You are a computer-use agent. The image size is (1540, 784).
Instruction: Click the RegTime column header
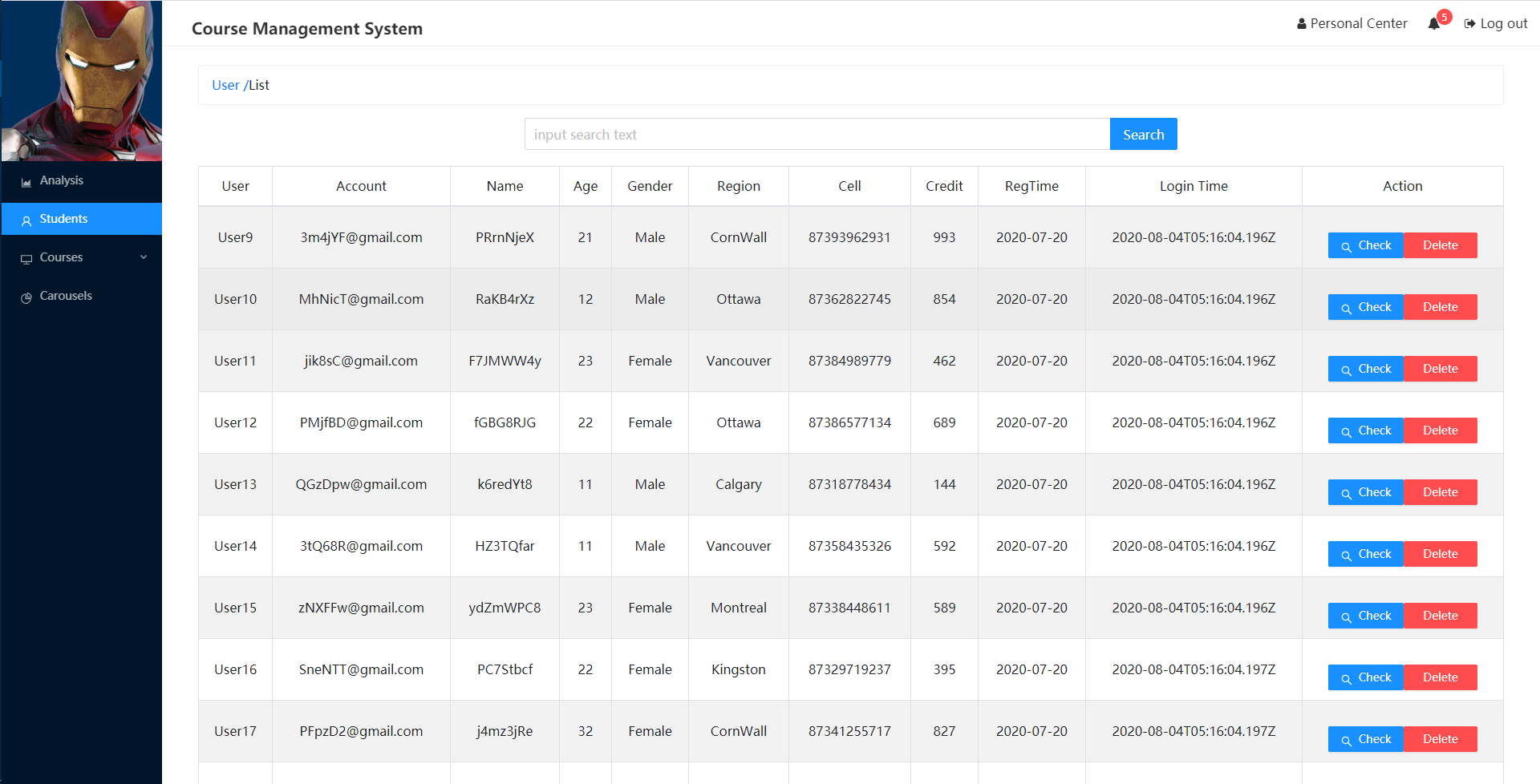1031,186
